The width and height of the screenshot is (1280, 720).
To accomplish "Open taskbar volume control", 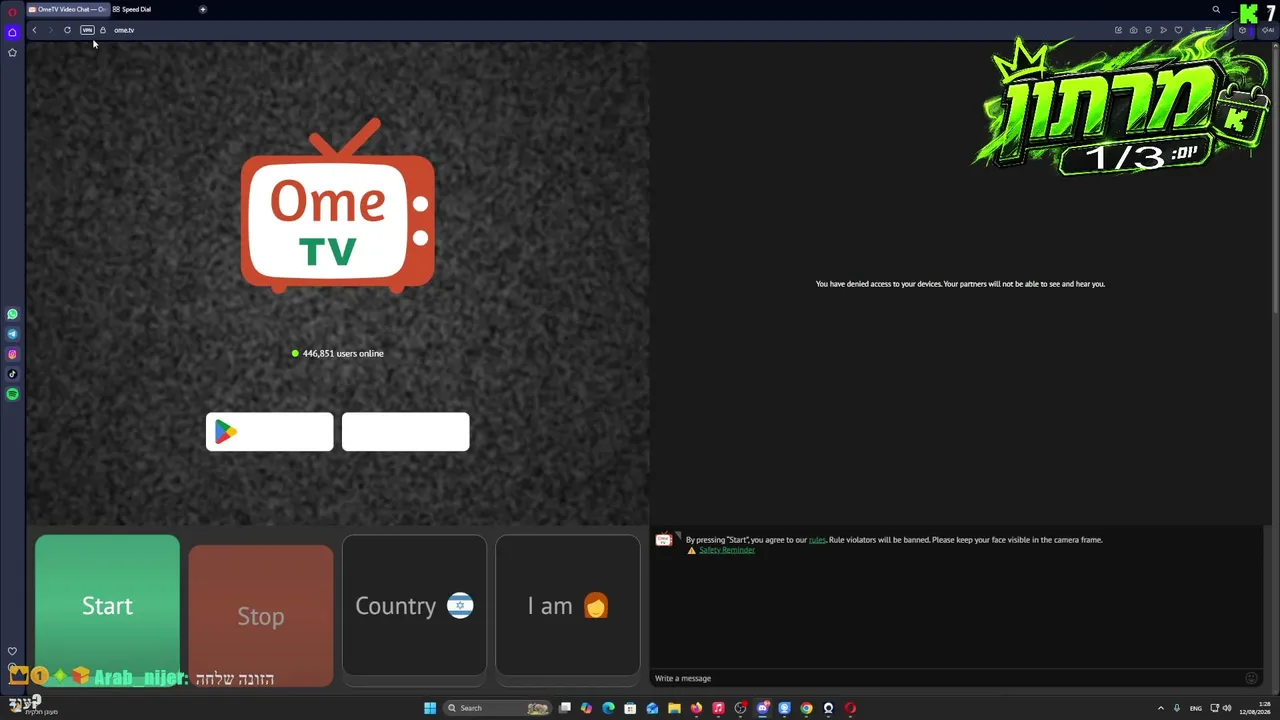I will coord(1227,708).
